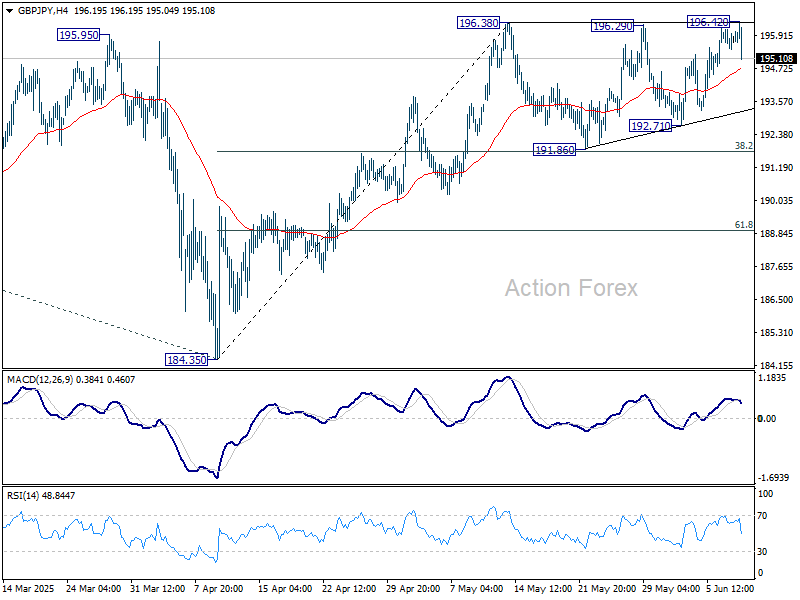Click the 184.350 bottom price label

point(187,360)
